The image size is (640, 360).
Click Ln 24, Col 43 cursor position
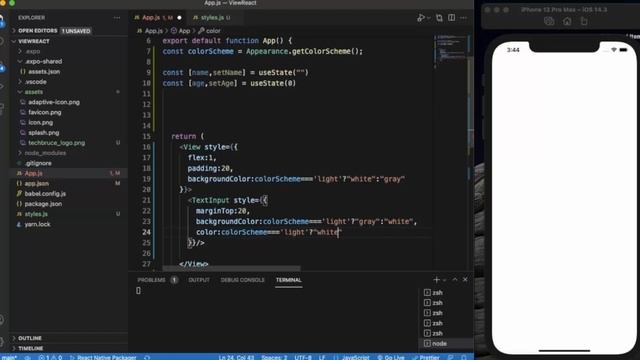[x=236, y=357]
